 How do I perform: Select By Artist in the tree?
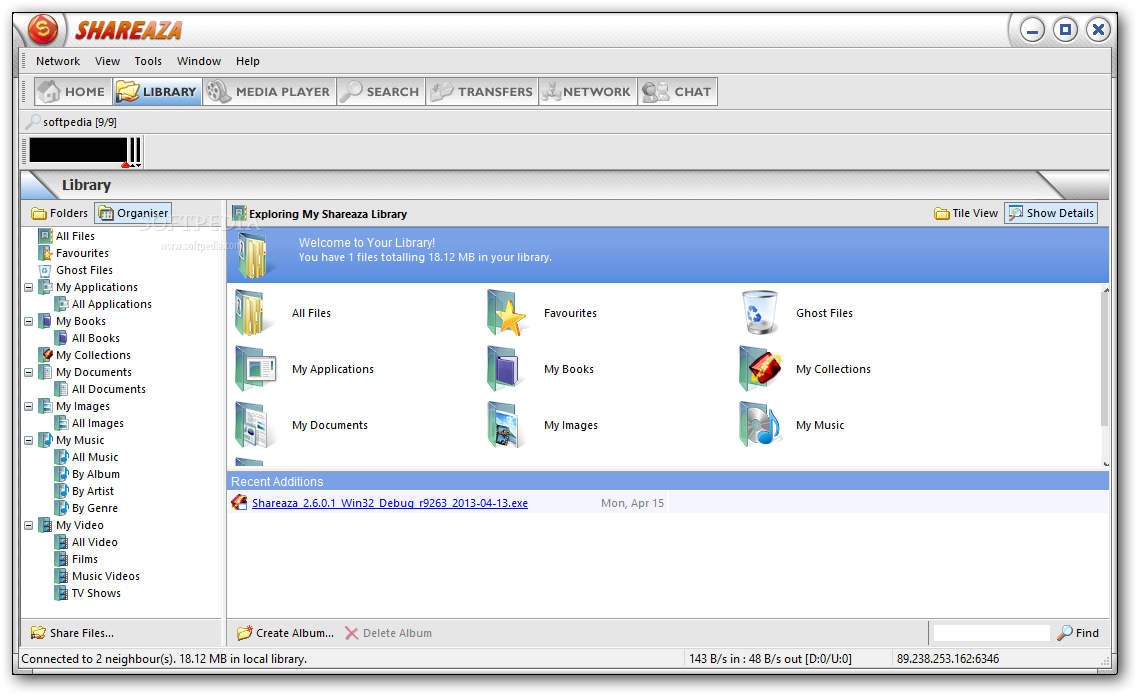point(93,491)
